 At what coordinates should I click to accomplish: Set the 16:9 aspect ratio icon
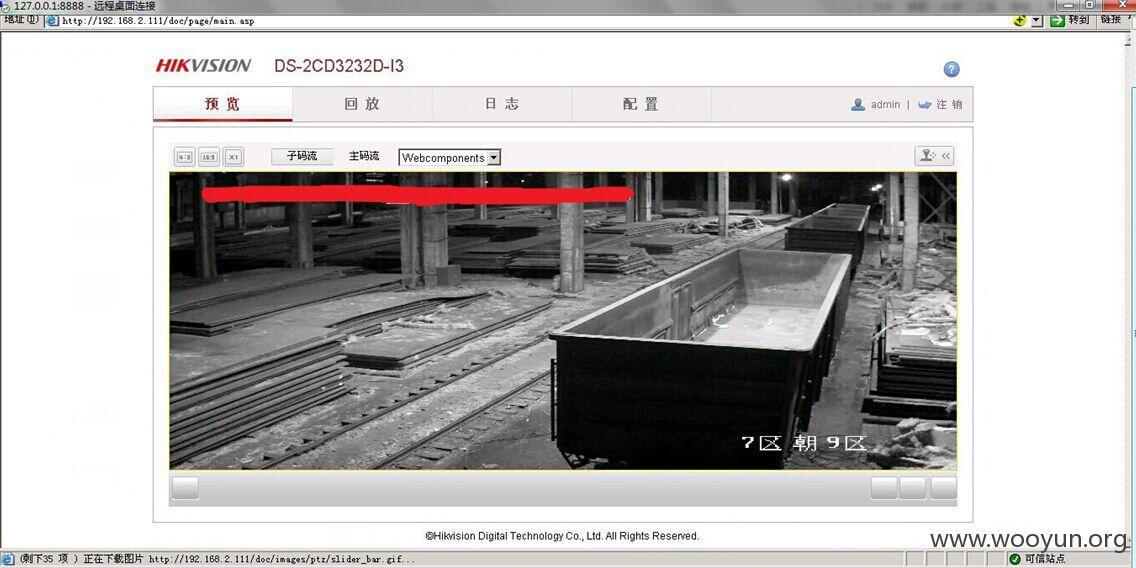(x=209, y=156)
